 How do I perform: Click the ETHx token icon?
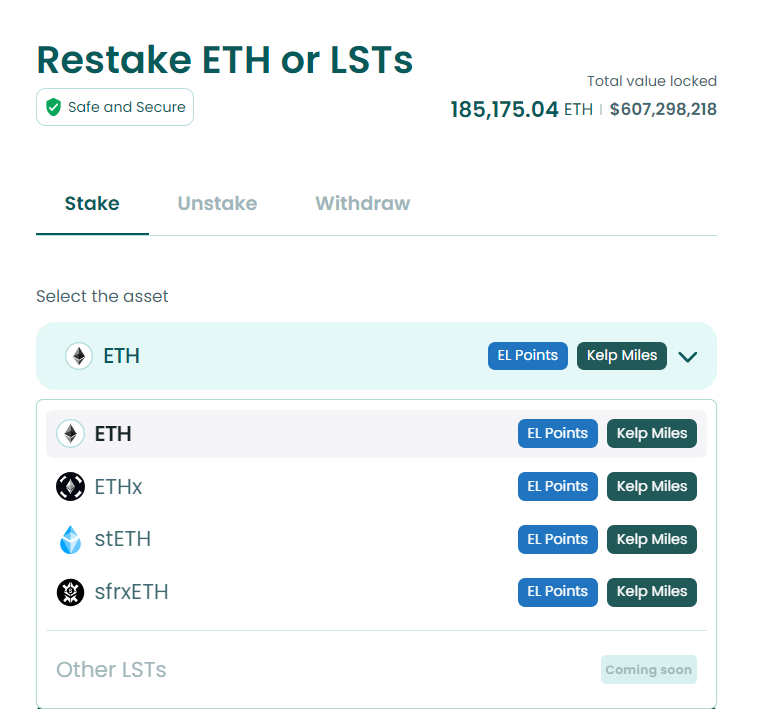tap(70, 487)
